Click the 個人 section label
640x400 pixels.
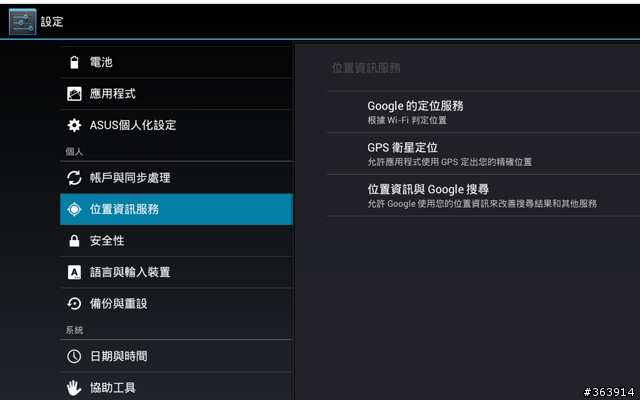[74, 152]
